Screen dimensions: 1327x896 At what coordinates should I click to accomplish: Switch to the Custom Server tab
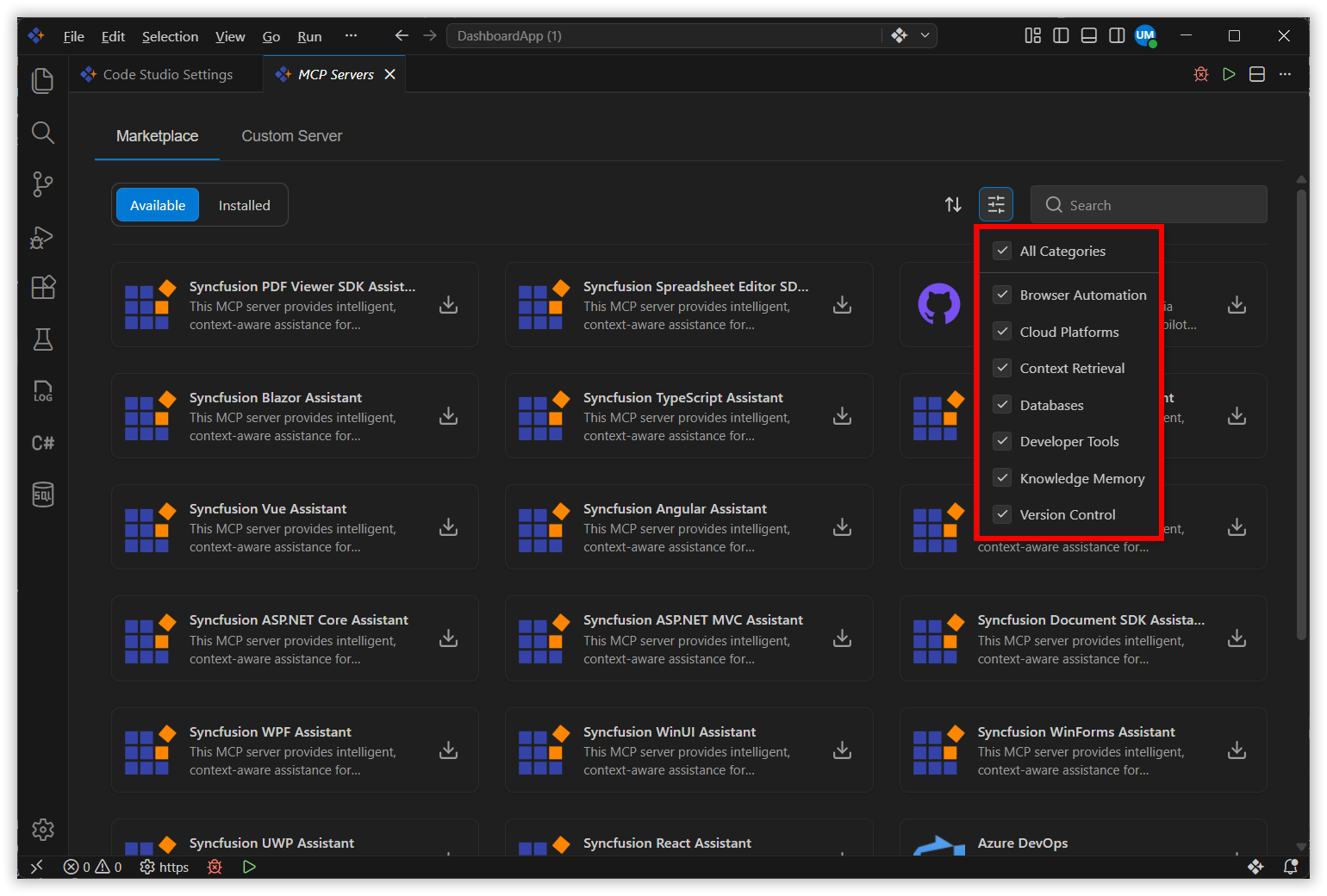coord(291,136)
